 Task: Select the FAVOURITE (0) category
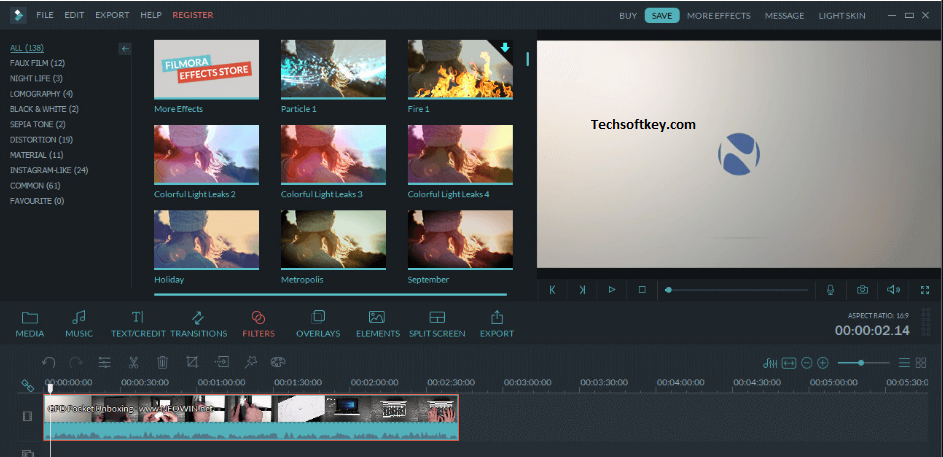[x=37, y=201]
